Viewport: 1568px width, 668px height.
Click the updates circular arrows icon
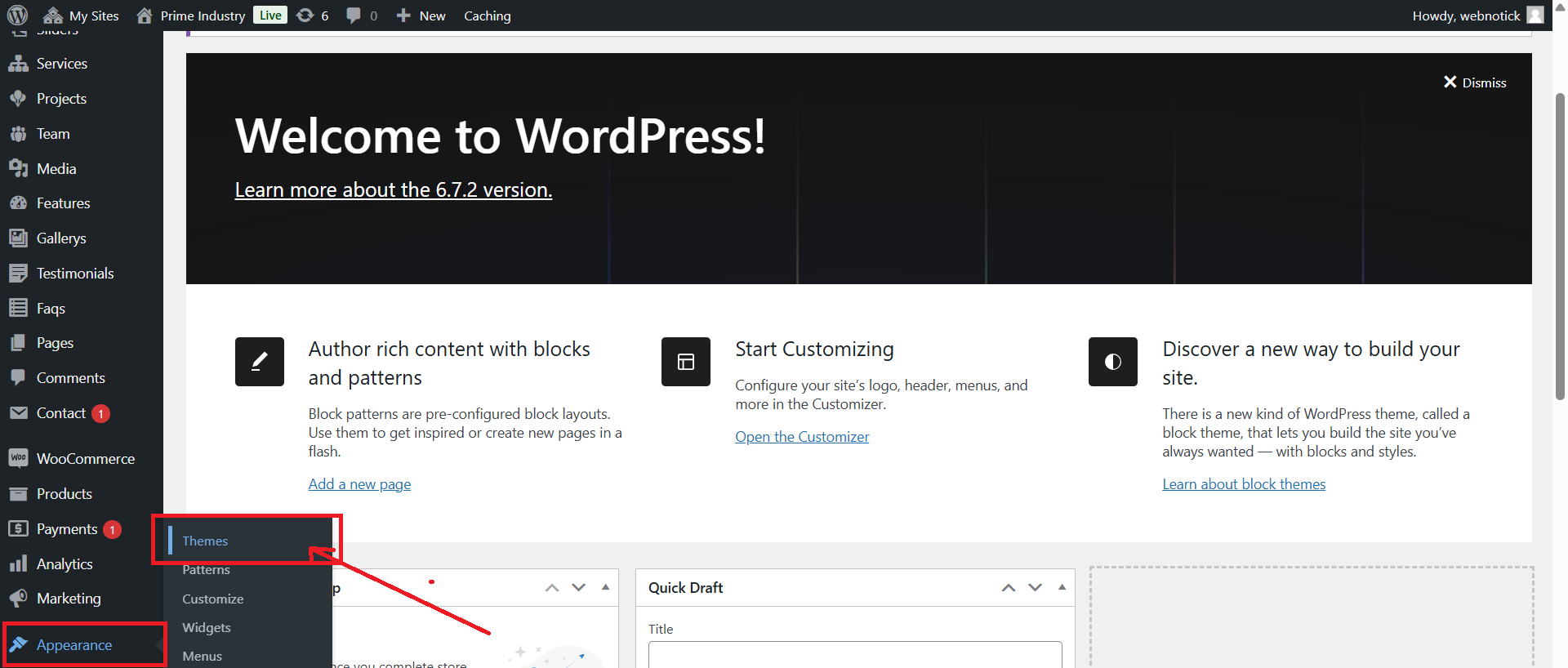pos(305,16)
